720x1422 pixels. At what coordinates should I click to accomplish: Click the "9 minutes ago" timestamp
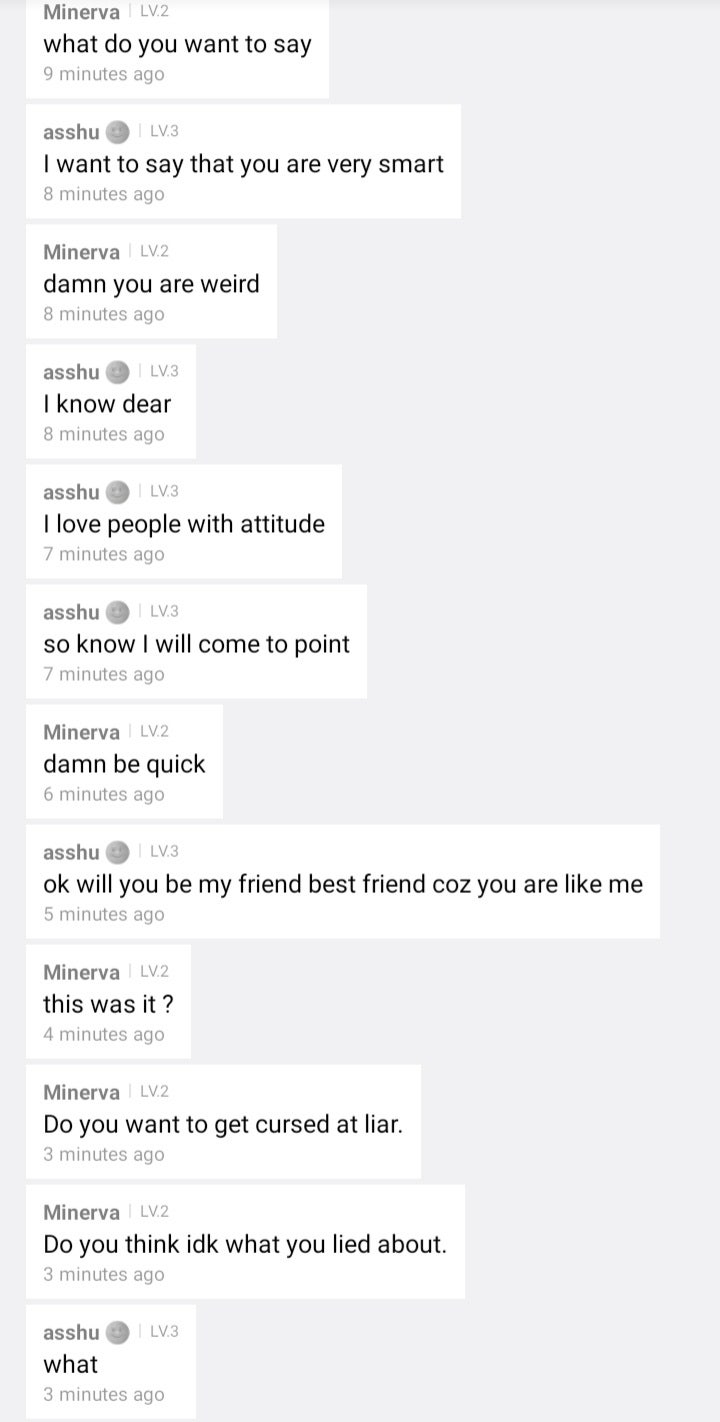click(x=103, y=74)
